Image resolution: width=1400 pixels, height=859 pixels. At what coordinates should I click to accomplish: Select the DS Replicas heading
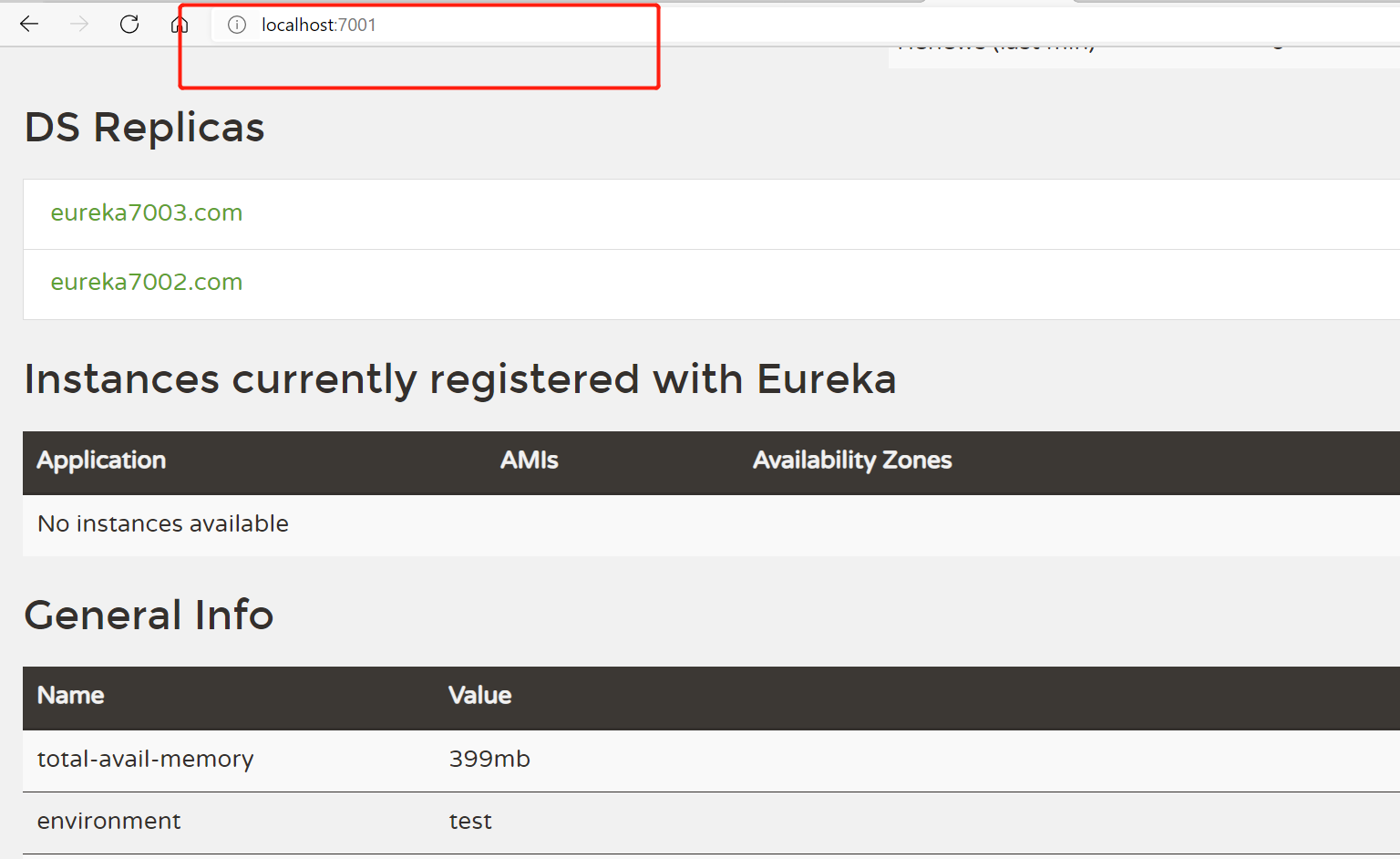(145, 127)
